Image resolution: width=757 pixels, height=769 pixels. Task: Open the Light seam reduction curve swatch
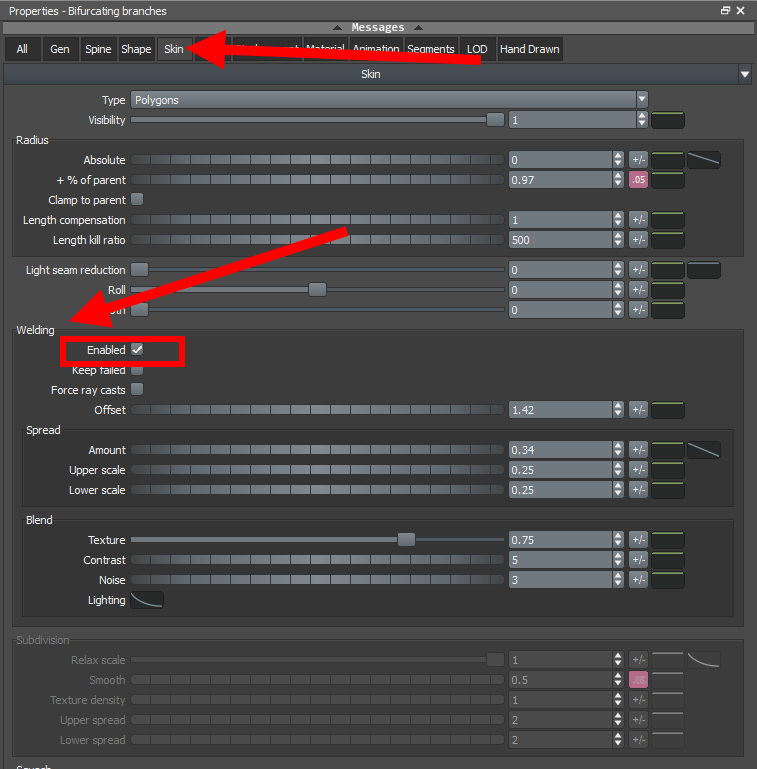coord(704,270)
